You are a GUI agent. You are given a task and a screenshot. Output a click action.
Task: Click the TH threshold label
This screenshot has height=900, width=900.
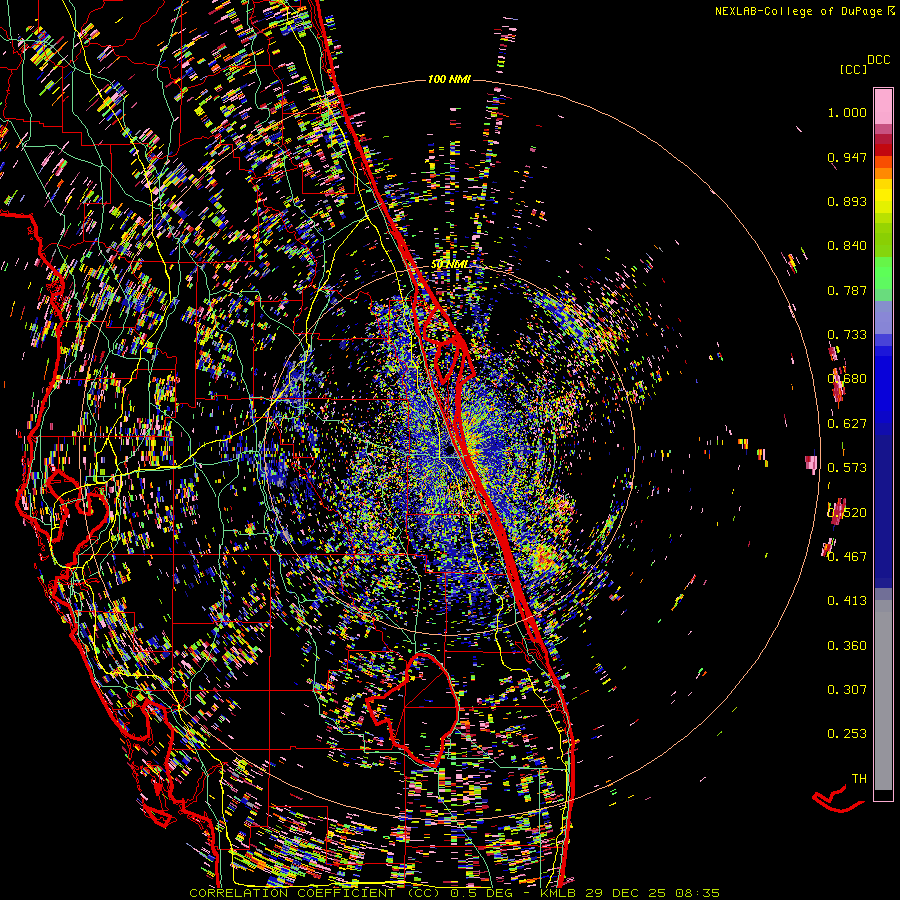coord(859,779)
